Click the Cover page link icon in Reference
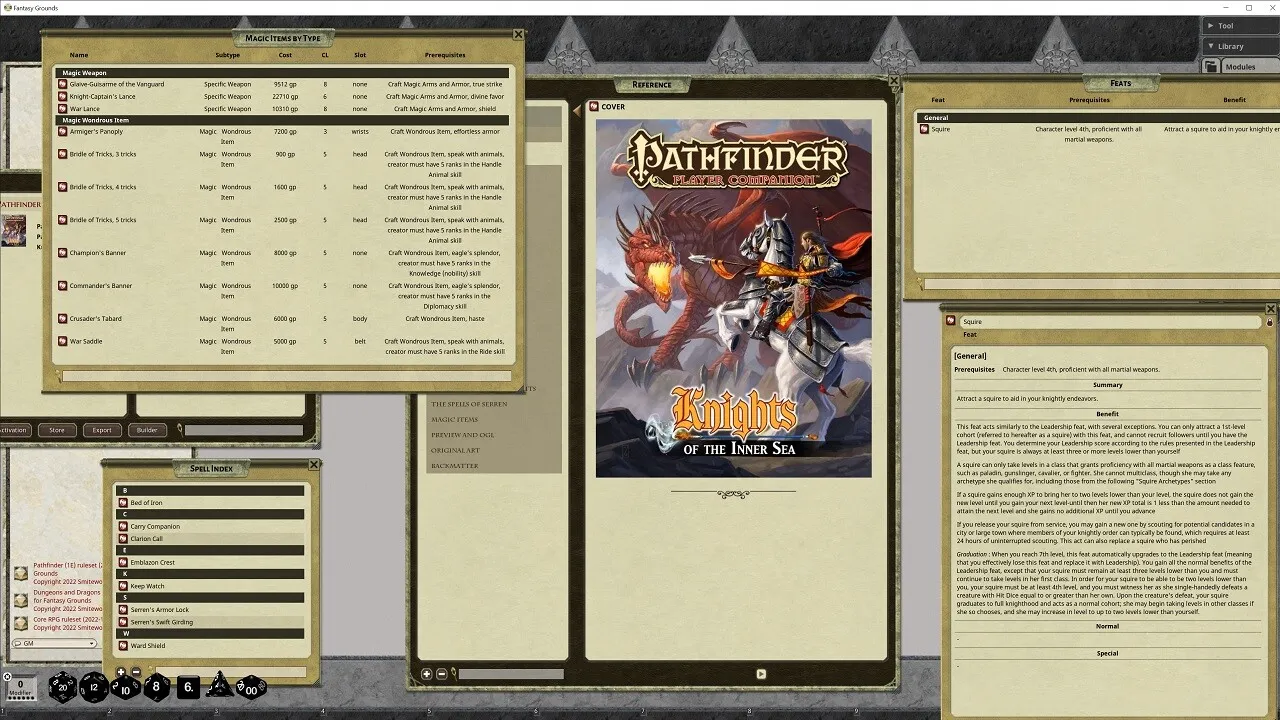This screenshot has width=1280, height=720. pyautogui.click(x=593, y=106)
